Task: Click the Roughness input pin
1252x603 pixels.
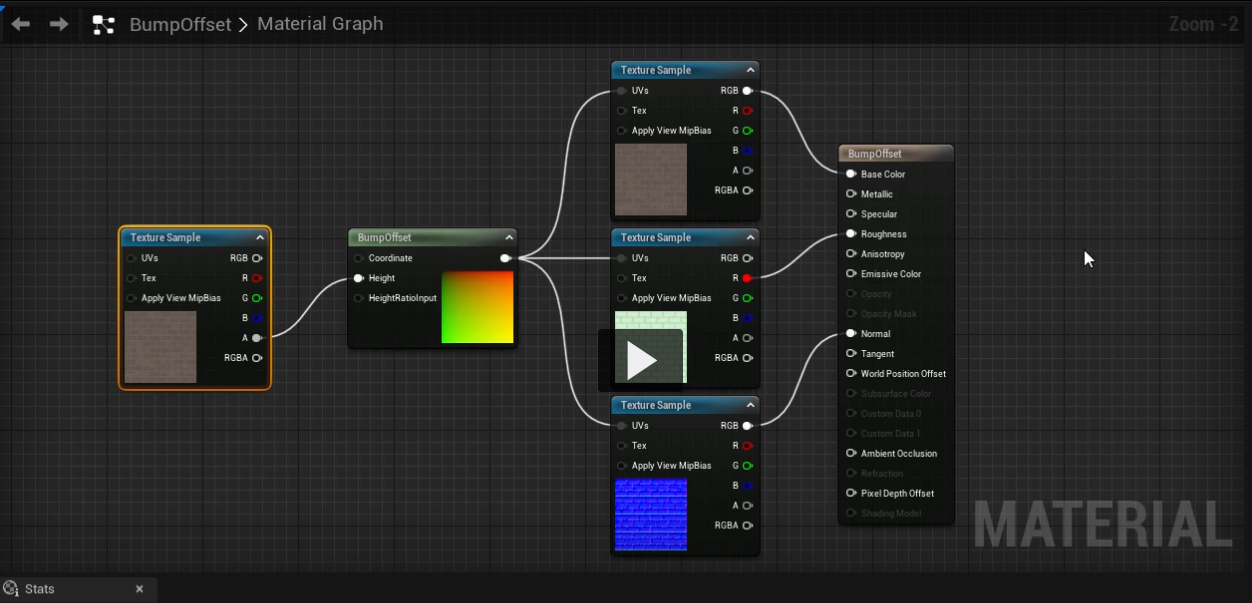Action: 851,234
